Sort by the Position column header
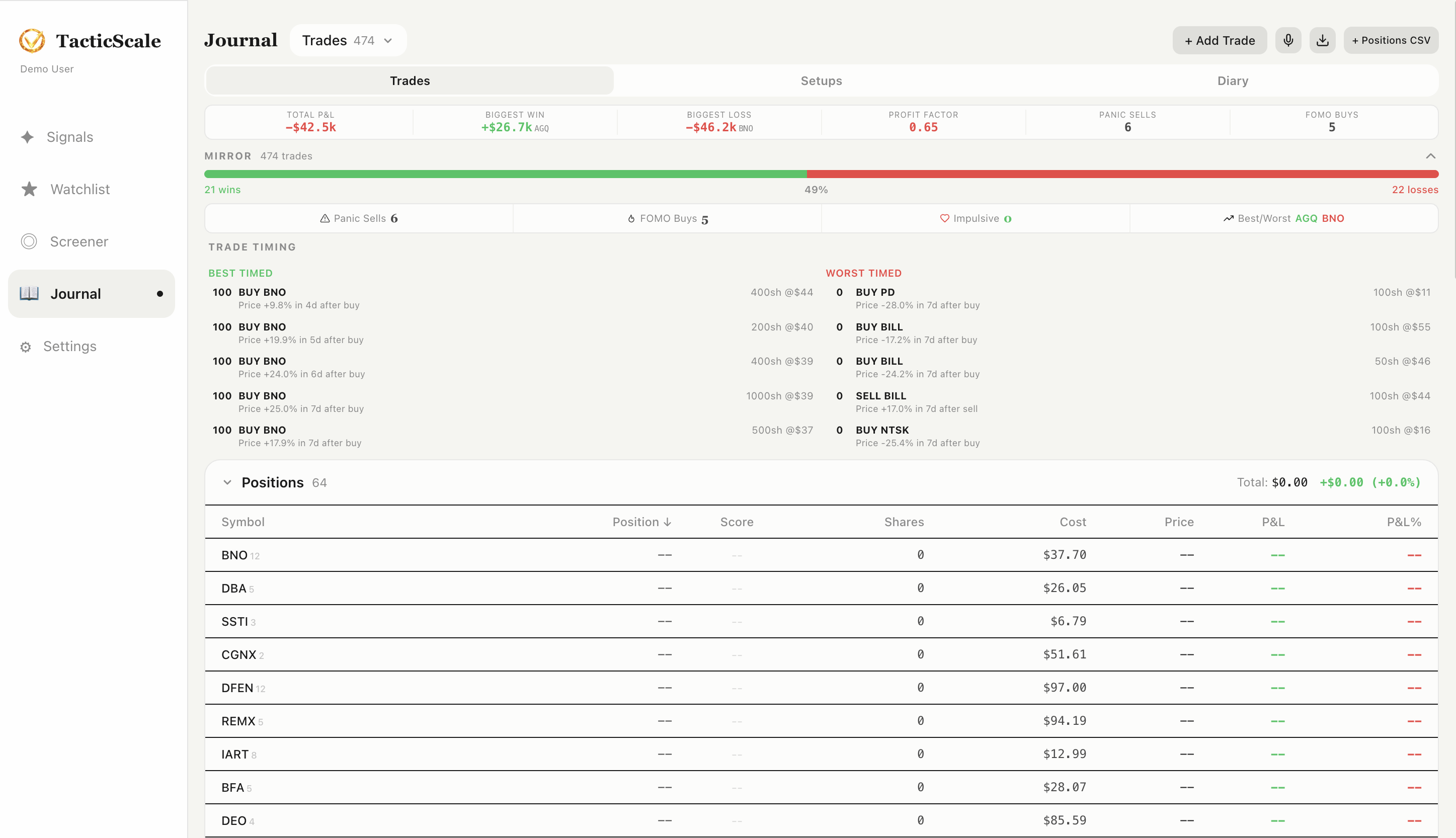This screenshot has width=1456, height=838. pos(641,522)
